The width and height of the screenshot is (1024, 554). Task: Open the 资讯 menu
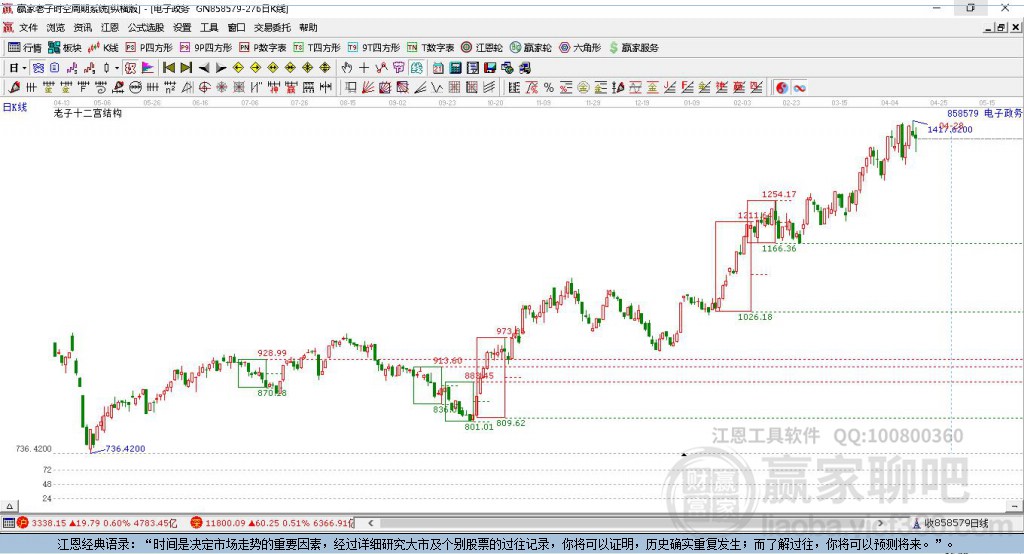(83, 27)
